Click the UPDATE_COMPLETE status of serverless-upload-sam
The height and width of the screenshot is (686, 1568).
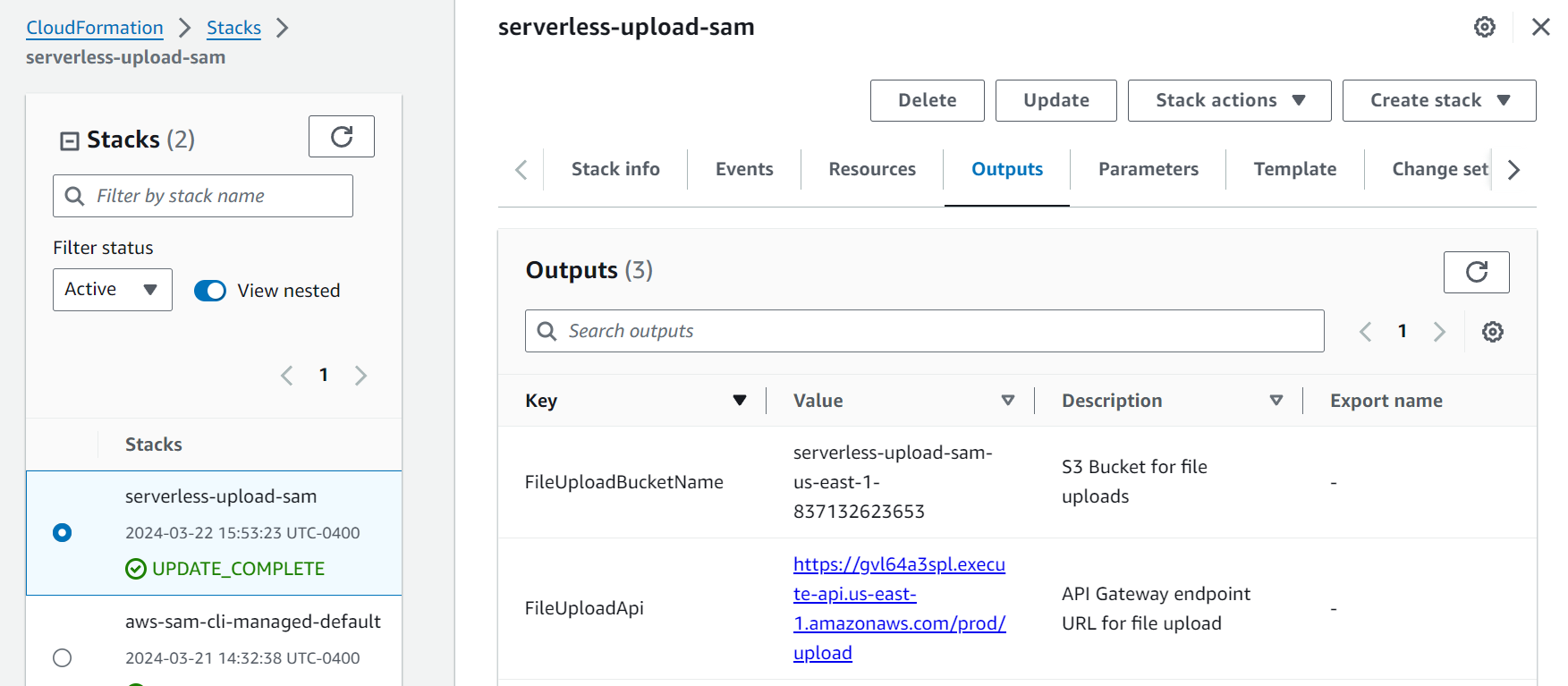[x=225, y=569]
